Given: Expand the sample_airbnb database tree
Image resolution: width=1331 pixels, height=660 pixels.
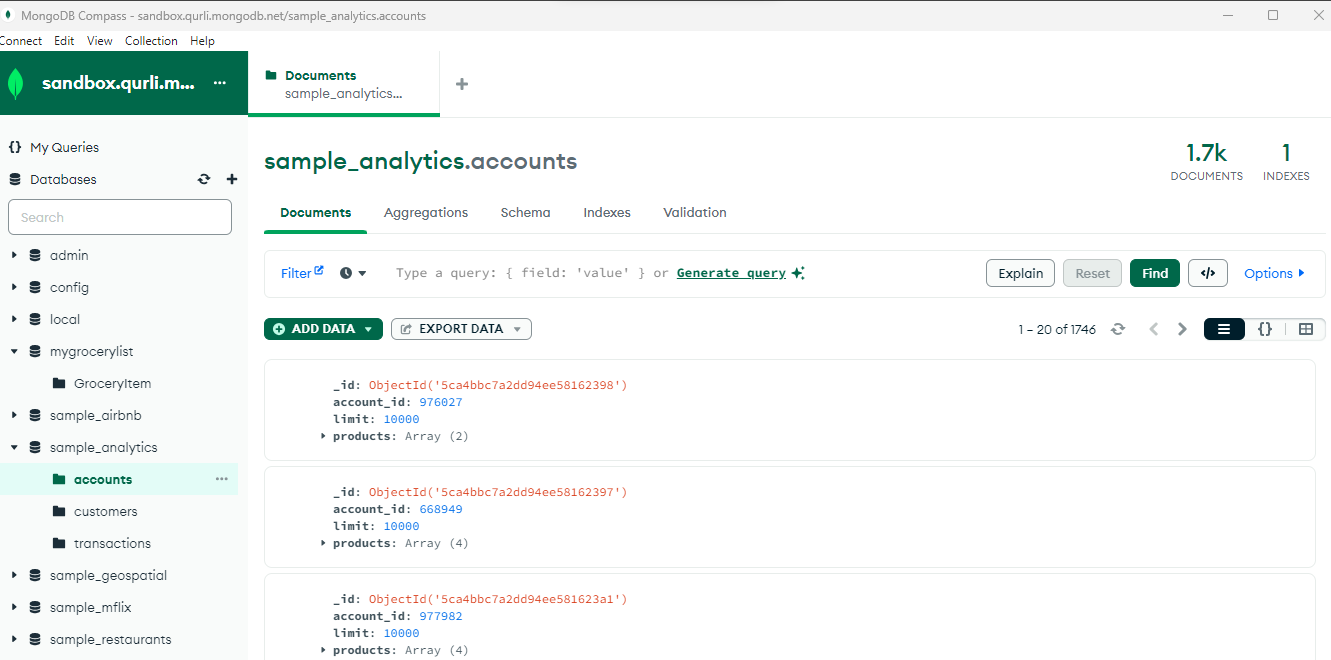Looking at the screenshot, I should click(x=14, y=415).
